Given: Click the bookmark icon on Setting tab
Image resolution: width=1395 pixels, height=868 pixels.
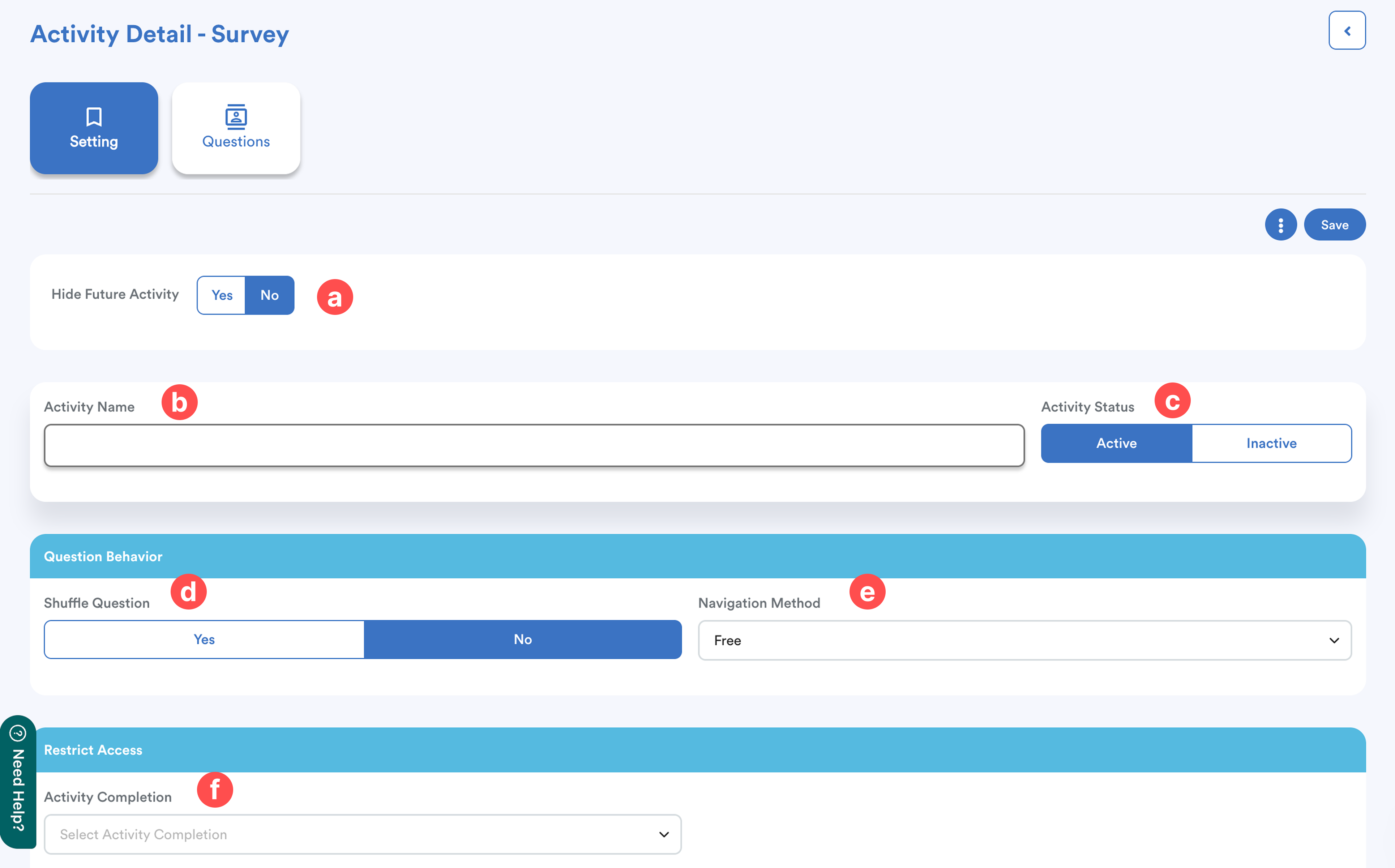Looking at the screenshot, I should pyautogui.click(x=94, y=117).
